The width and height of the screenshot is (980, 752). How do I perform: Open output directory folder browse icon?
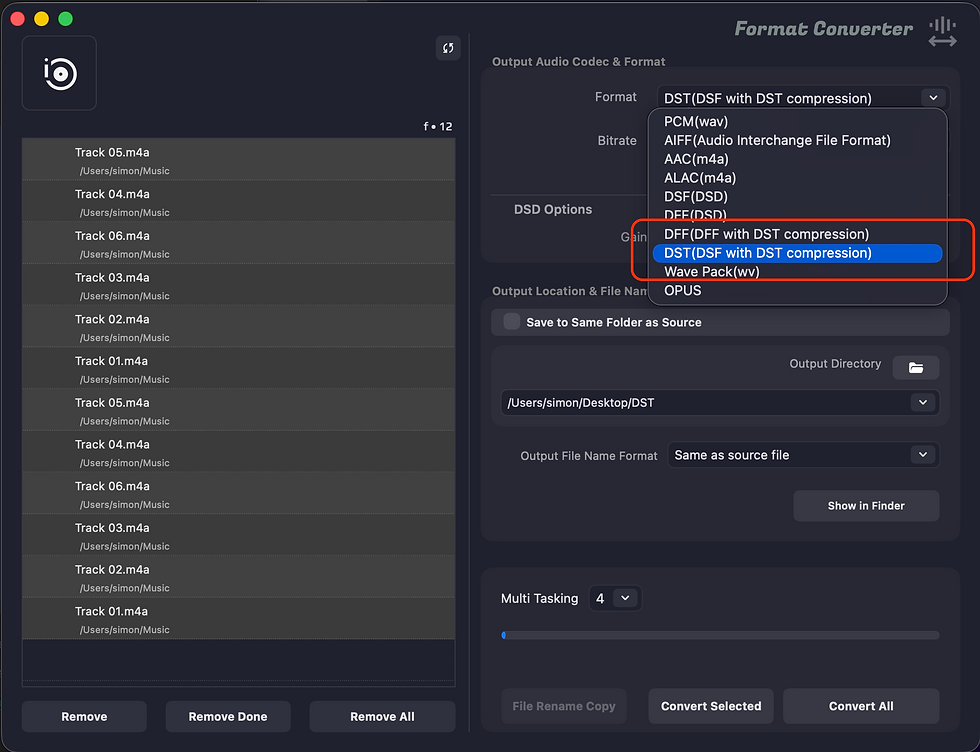[916, 368]
